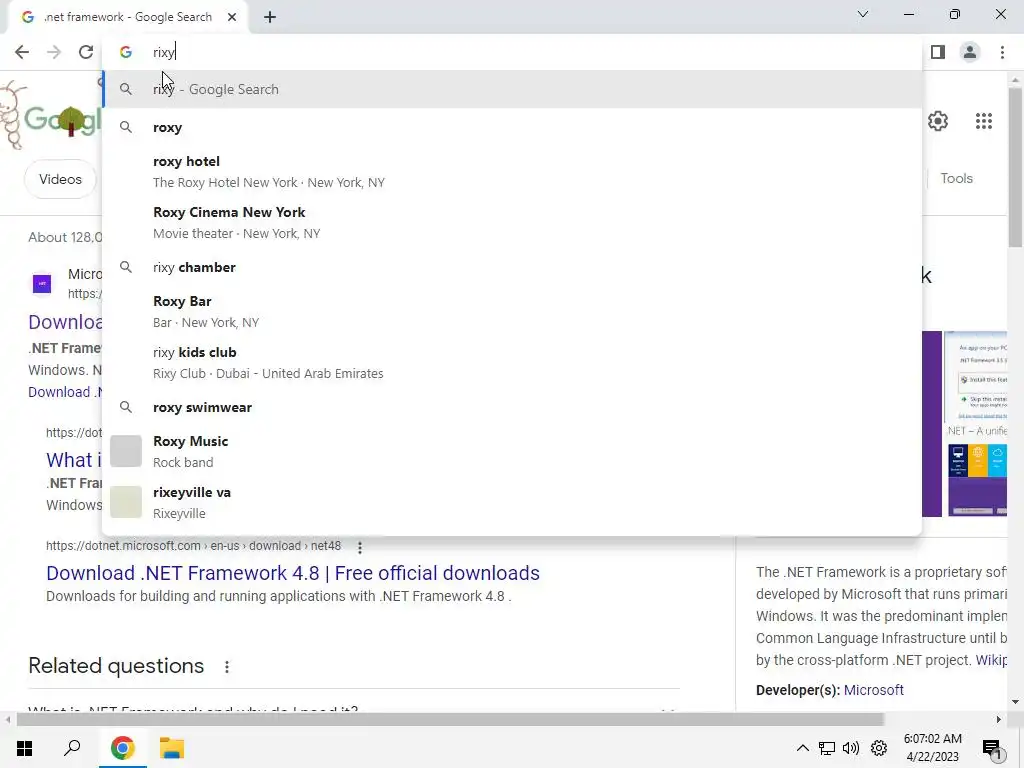Choose the 'roxy swimwear' suggestion

[513, 407]
